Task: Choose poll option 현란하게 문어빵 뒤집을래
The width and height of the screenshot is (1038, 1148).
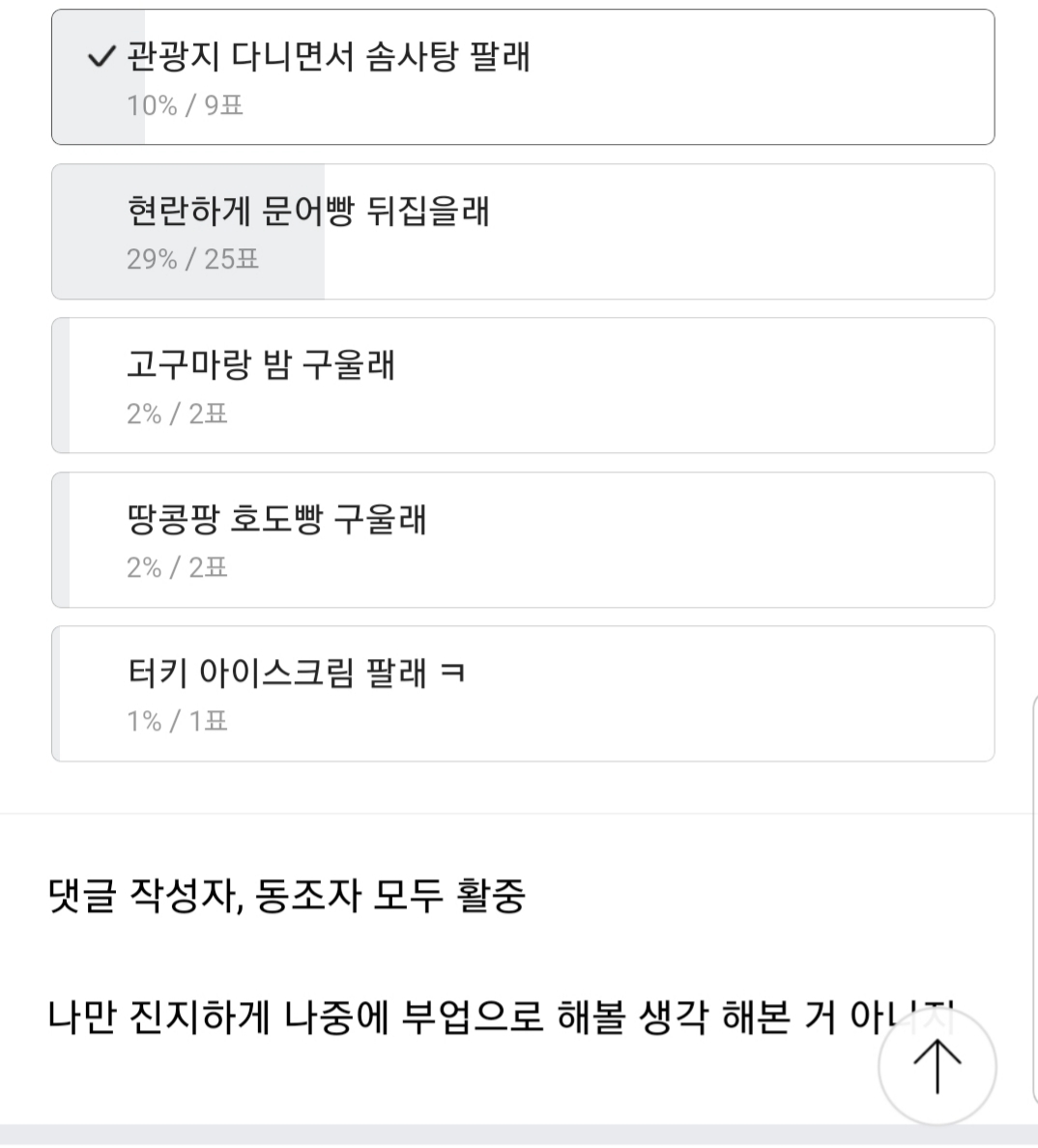Action: (x=523, y=231)
